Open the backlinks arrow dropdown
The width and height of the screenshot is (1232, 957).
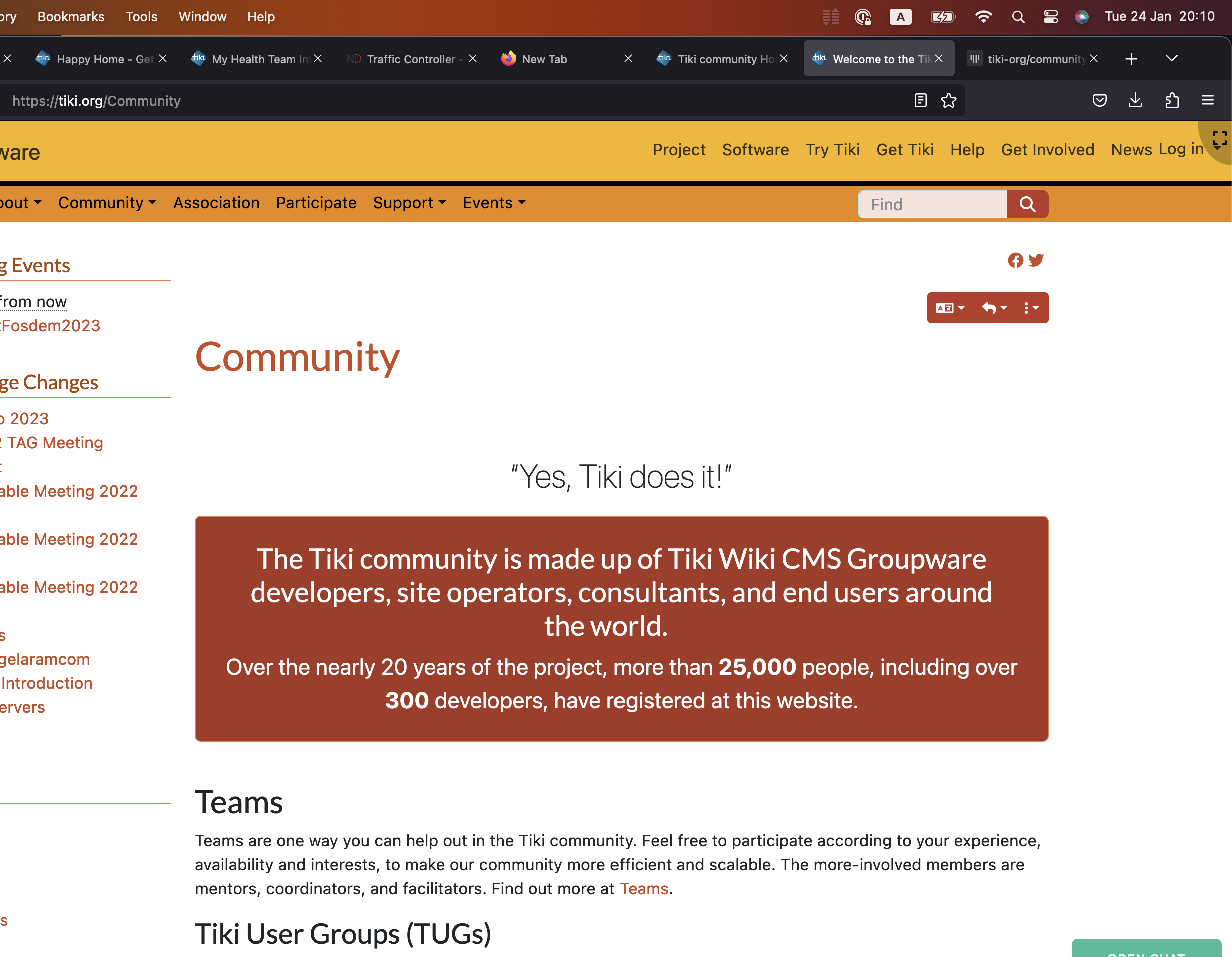point(994,307)
